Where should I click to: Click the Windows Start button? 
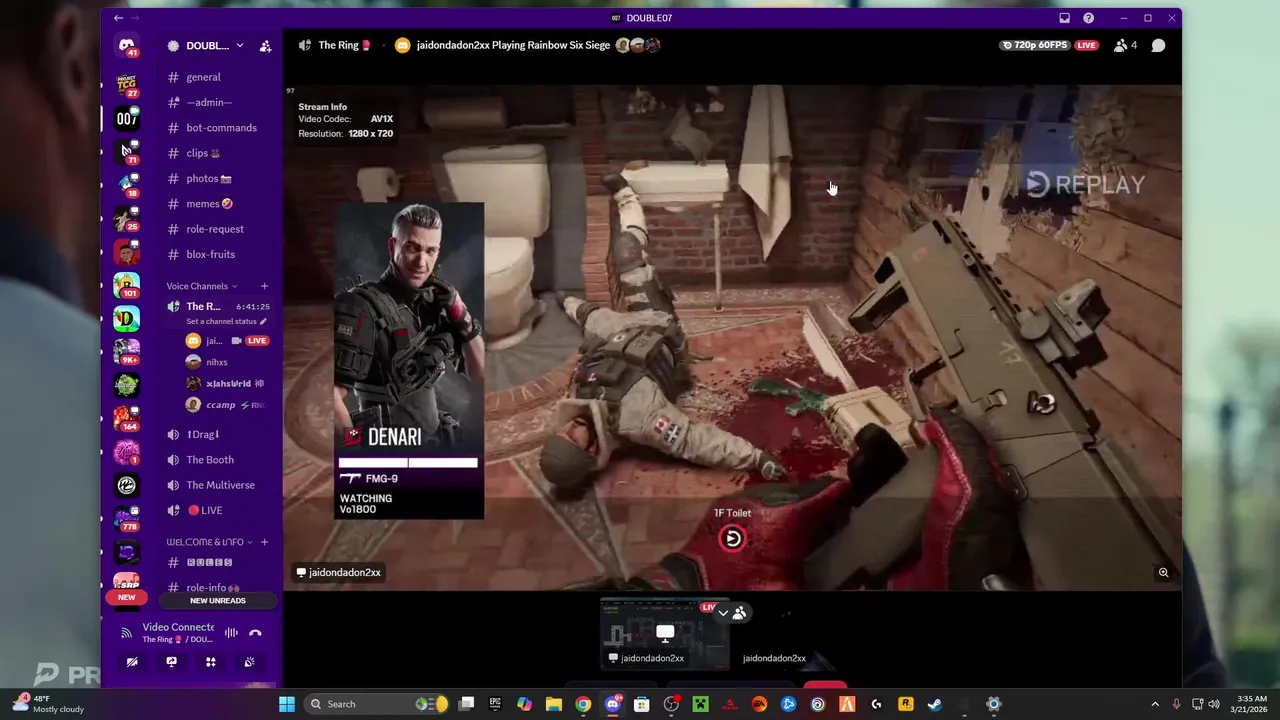click(287, 704)
